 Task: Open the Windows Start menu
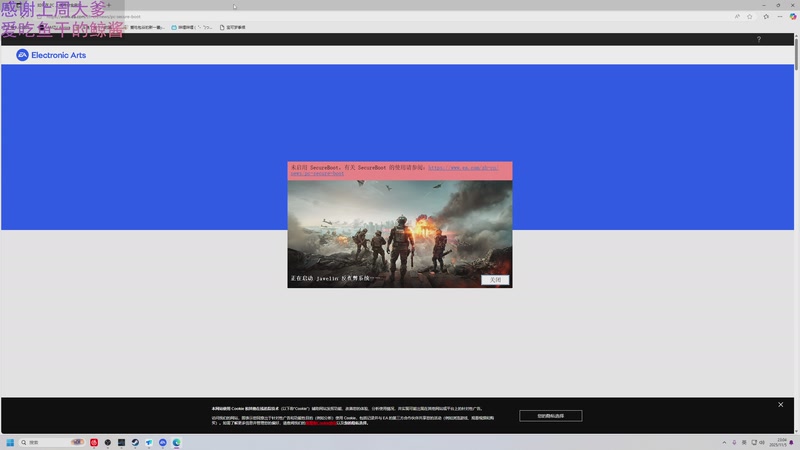pyautogui.click(x=10, y=442)
